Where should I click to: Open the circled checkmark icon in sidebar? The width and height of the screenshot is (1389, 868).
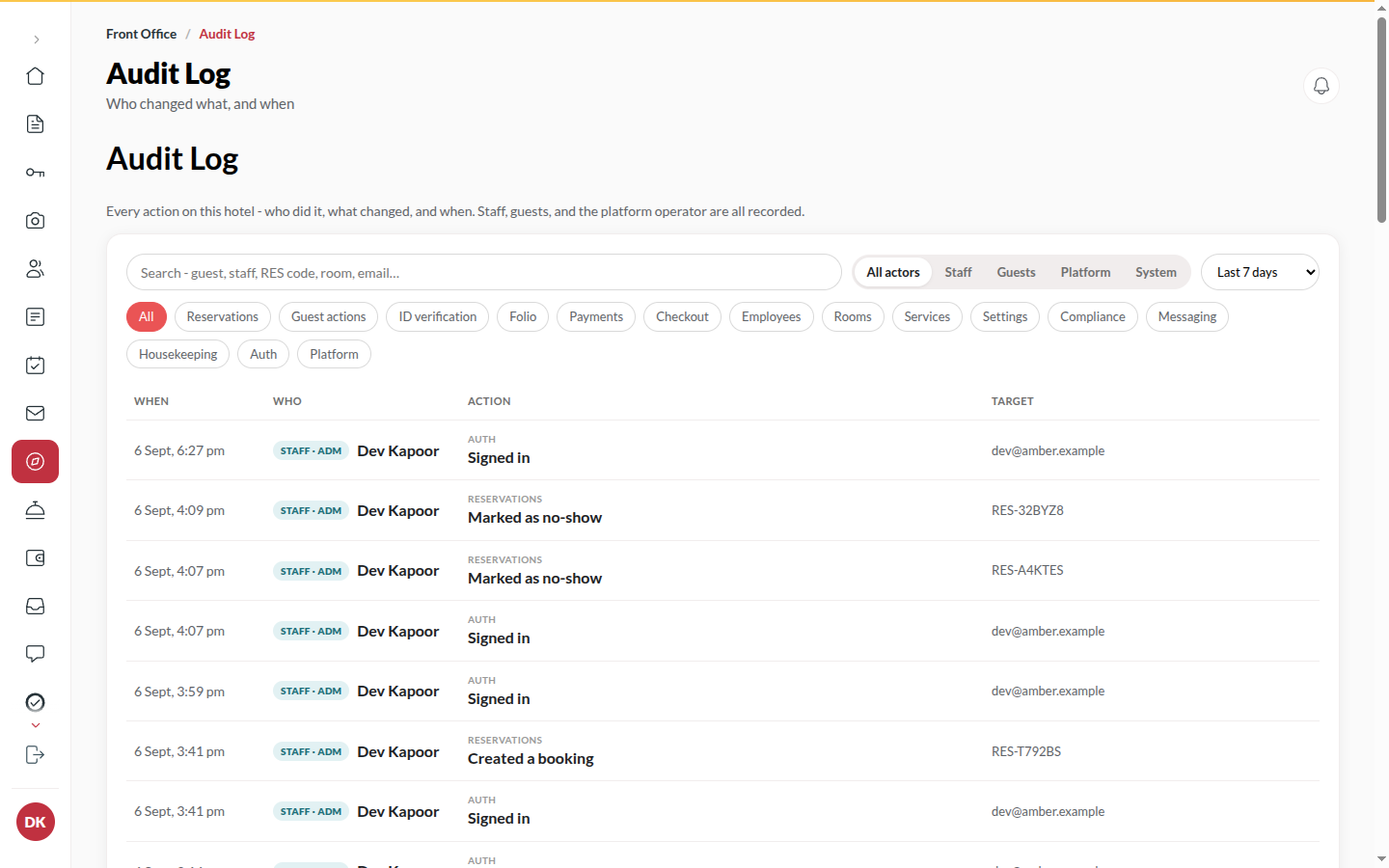(36, 702)
